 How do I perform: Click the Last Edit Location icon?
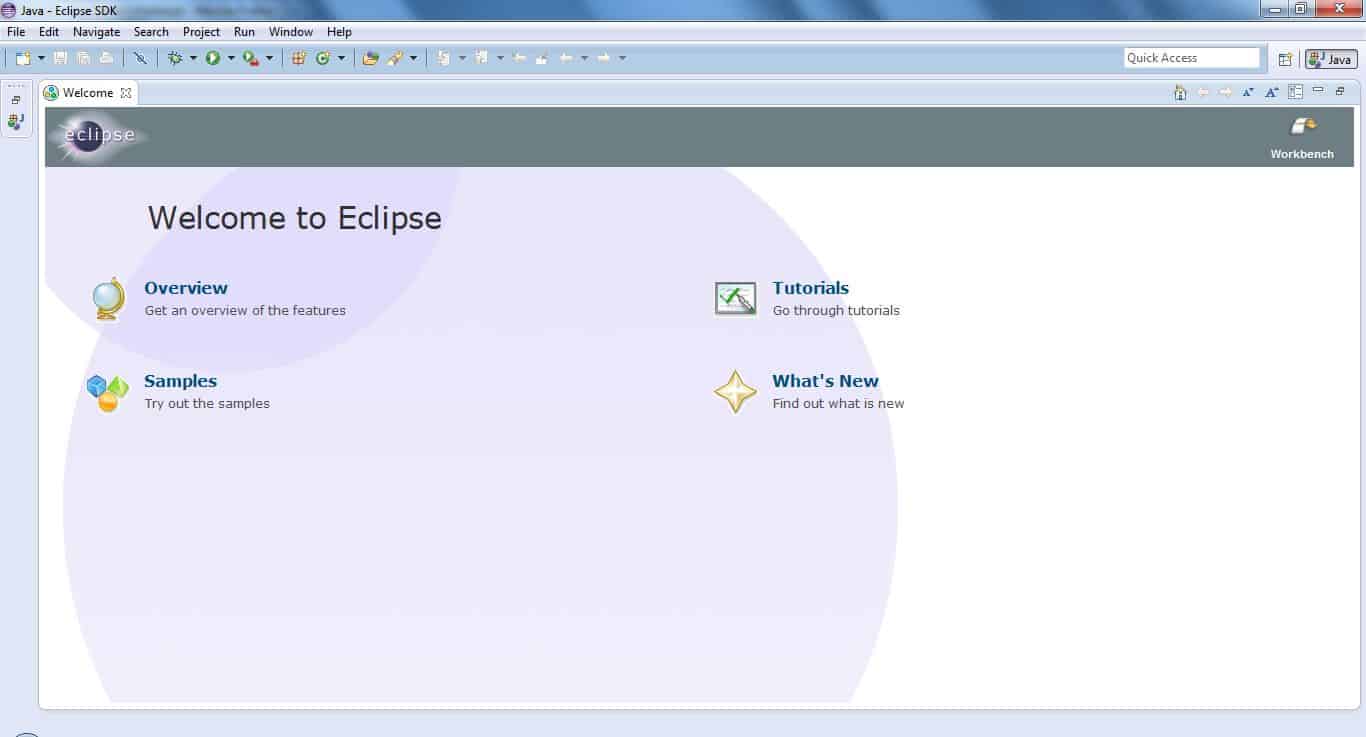pyautogui.click(x=519, y=58)
